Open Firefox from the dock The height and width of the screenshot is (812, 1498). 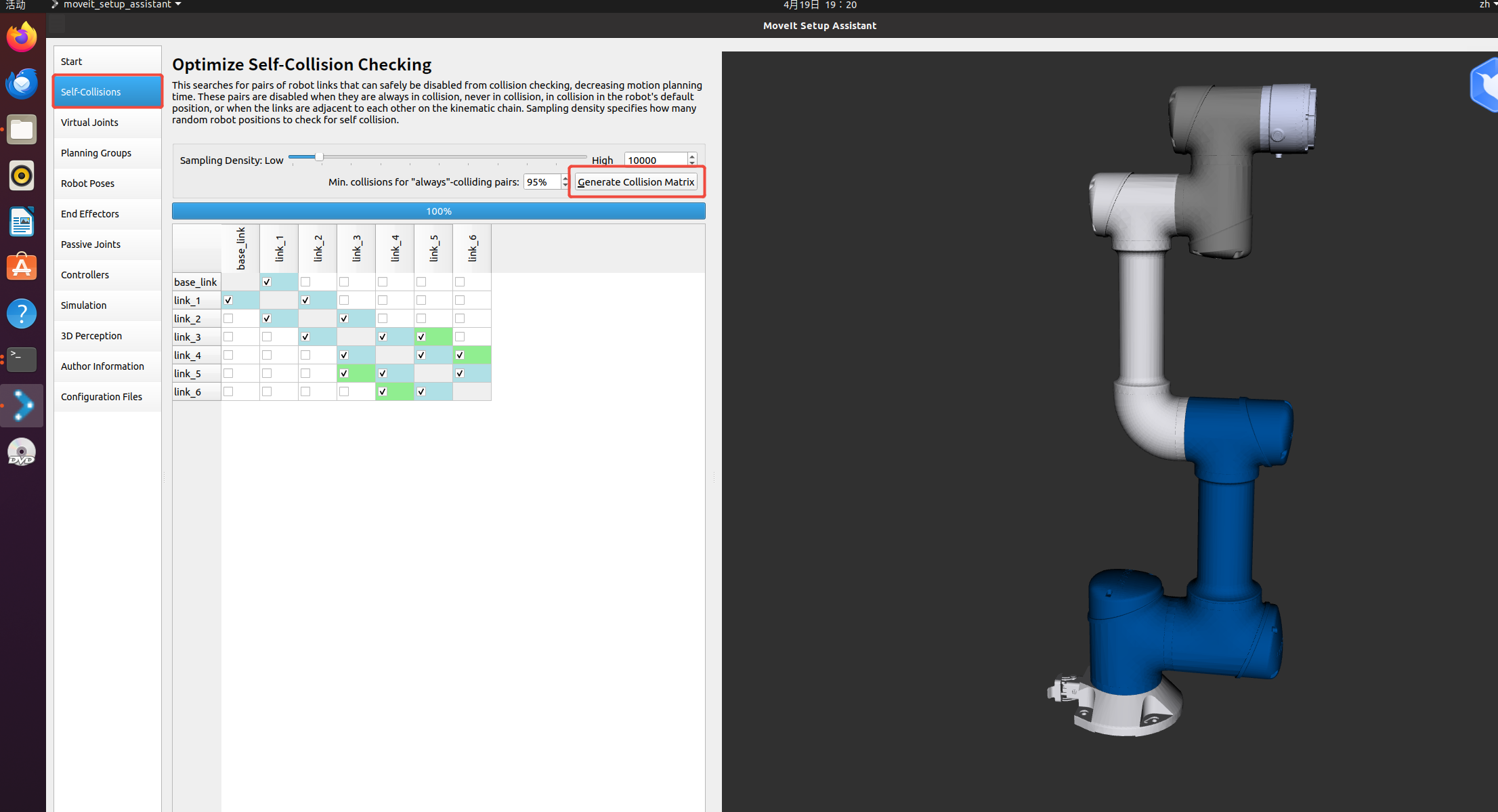[22, 37]
